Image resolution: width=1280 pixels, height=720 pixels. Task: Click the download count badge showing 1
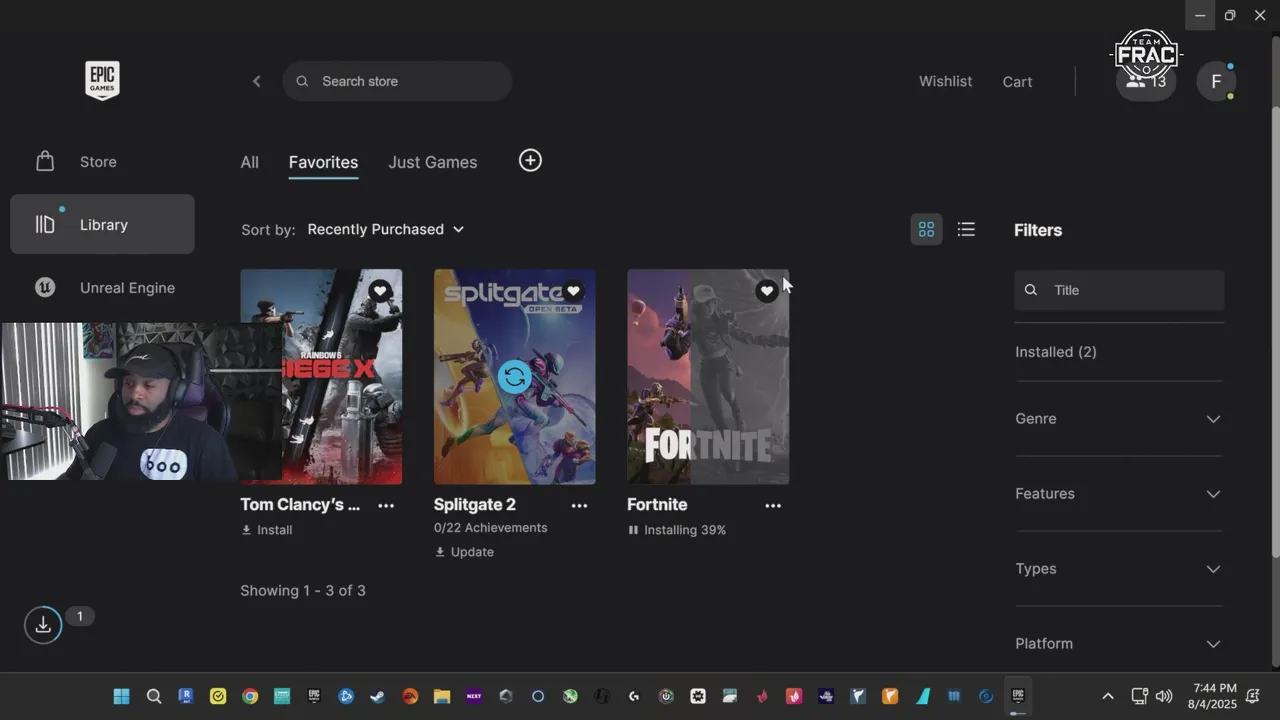(80, 616)
